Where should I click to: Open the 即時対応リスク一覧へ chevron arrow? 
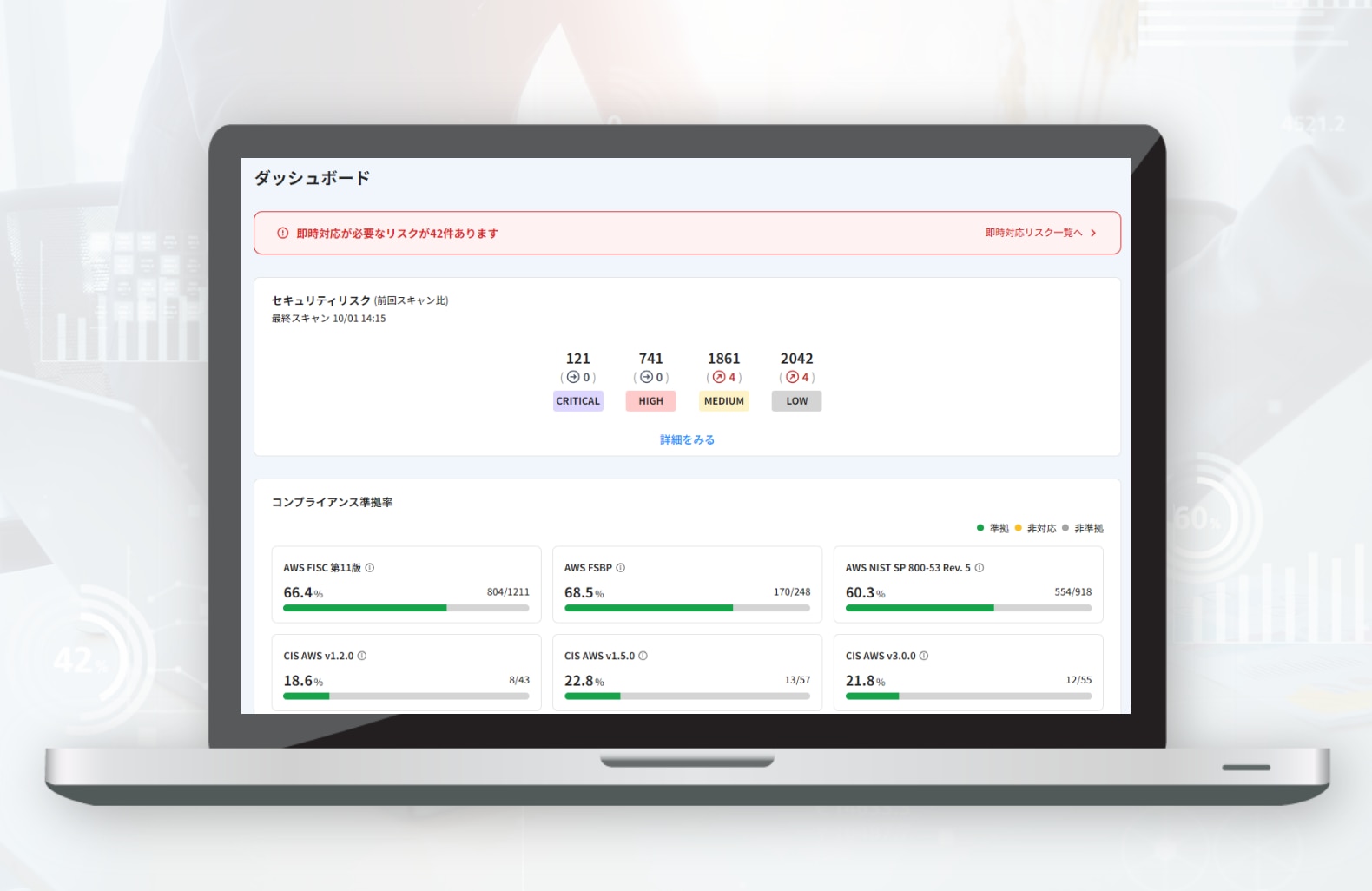point(1093,233)
